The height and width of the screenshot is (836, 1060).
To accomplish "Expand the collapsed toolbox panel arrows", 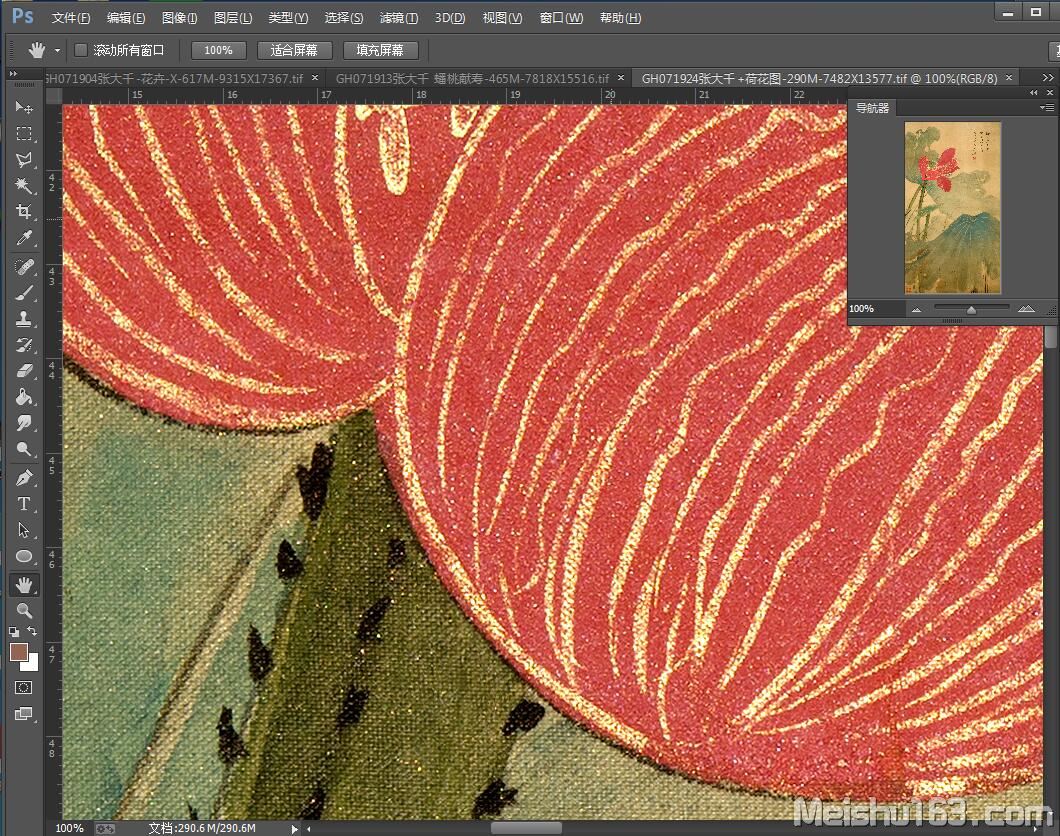I will click(13, 73).
